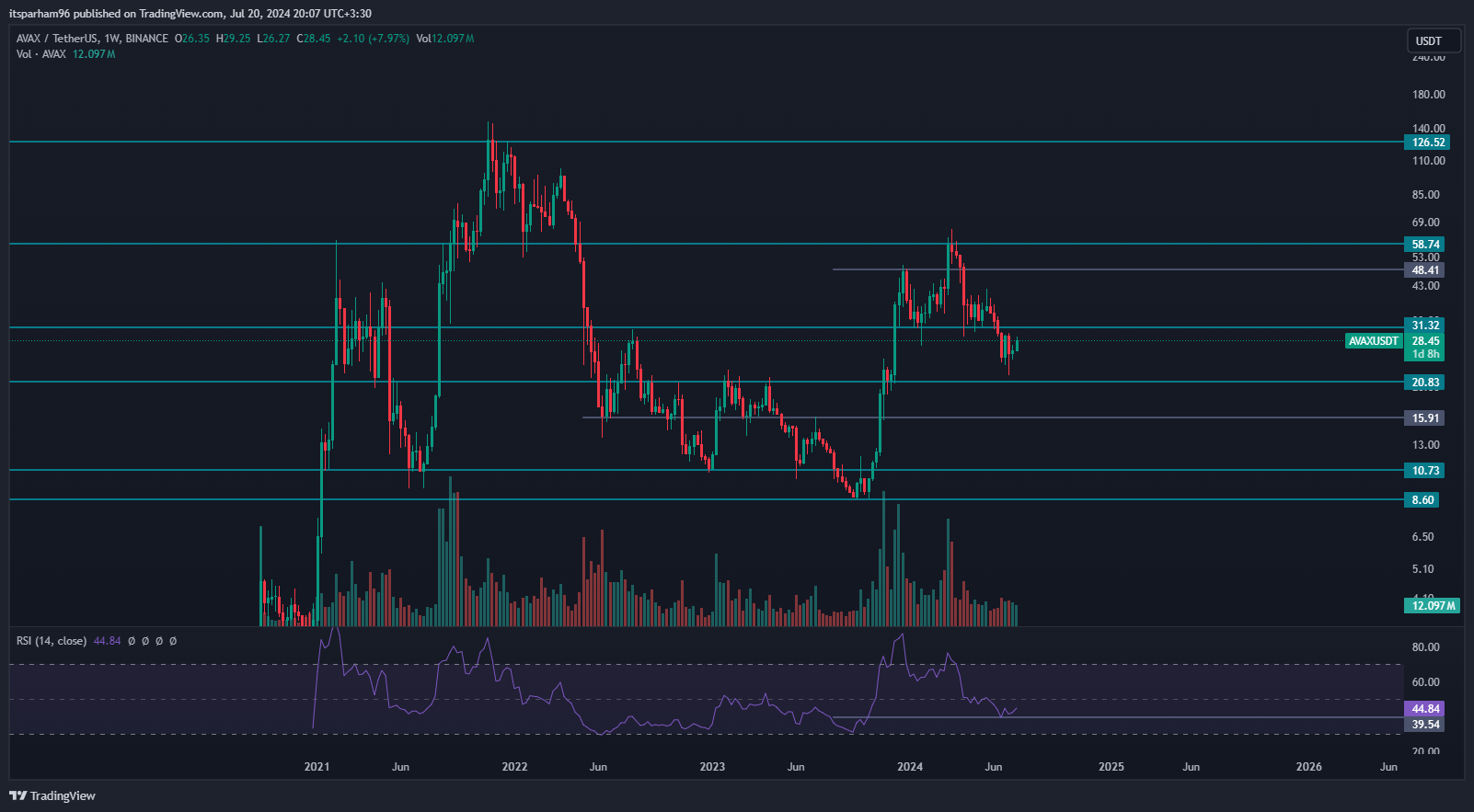
Task: Click the 39.54 RSI level label
Action: pyautogui.click(x=1425, y=725)
